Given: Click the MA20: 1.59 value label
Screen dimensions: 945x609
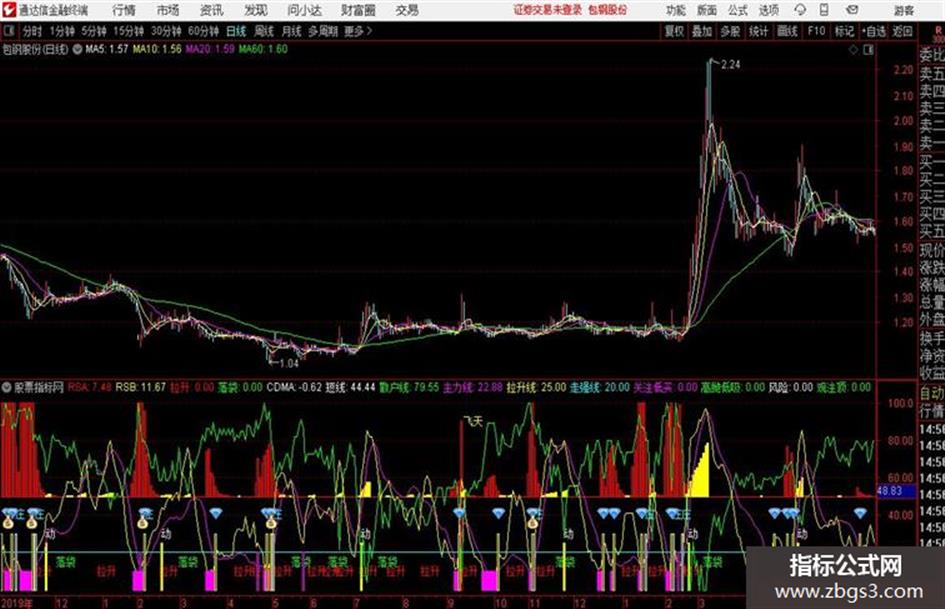Looking at the screenshot, I should click(210, 49).
